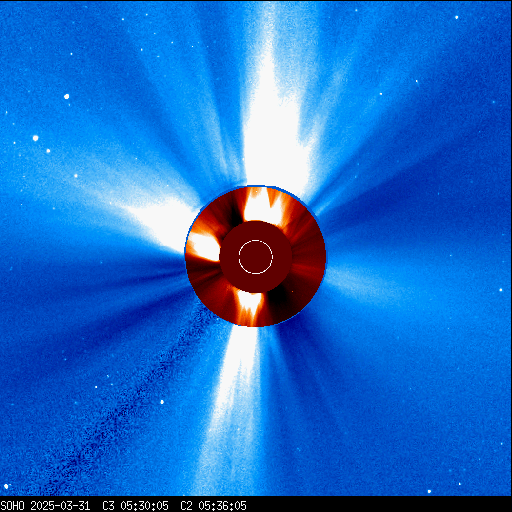The width and height of the screenshot is (512, 512).
Task: Click the C3 05:30:05 timestamp
Action: coord(135,506)
